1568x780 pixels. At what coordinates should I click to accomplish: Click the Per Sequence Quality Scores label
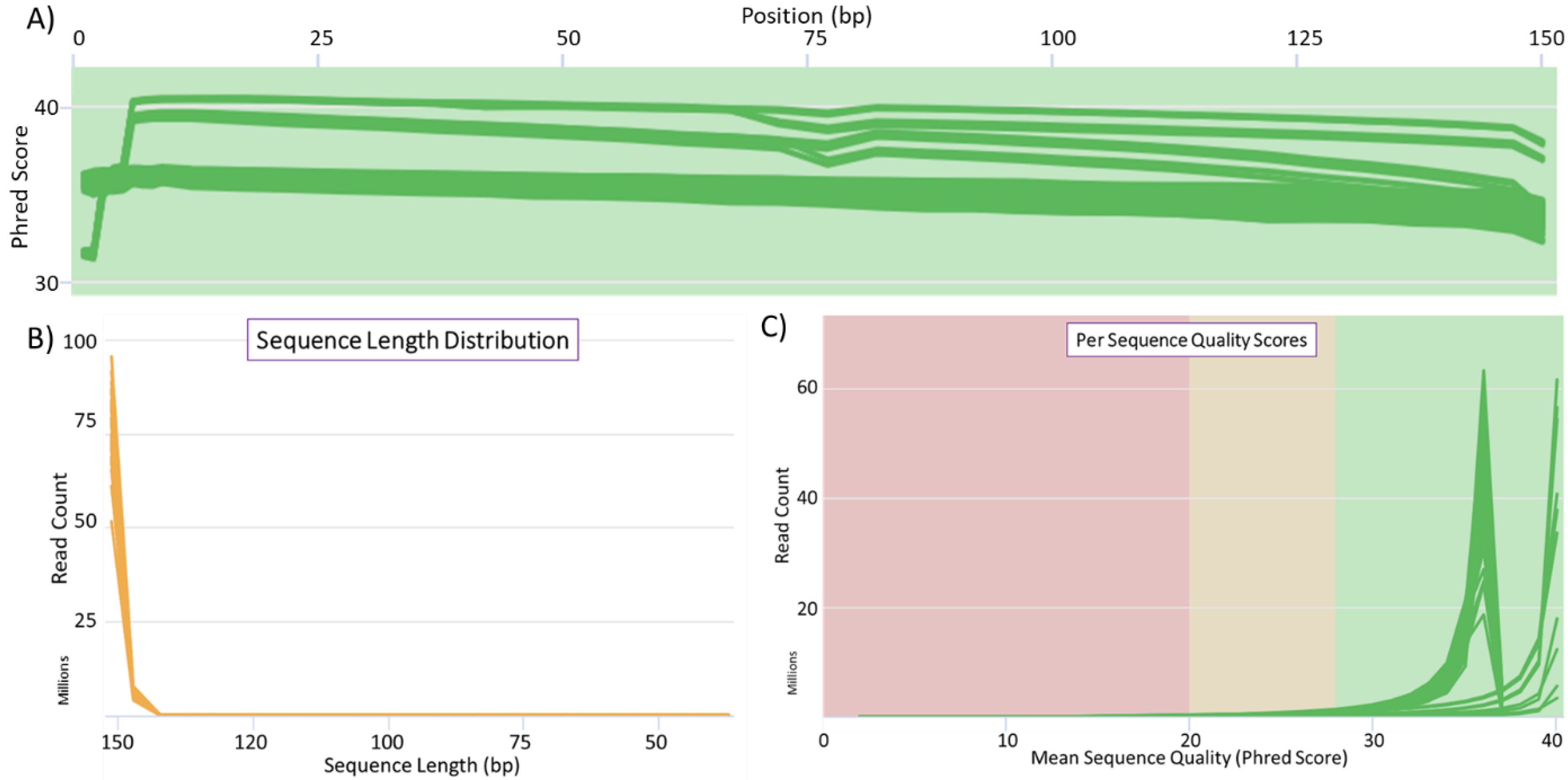click(1191, 340)
